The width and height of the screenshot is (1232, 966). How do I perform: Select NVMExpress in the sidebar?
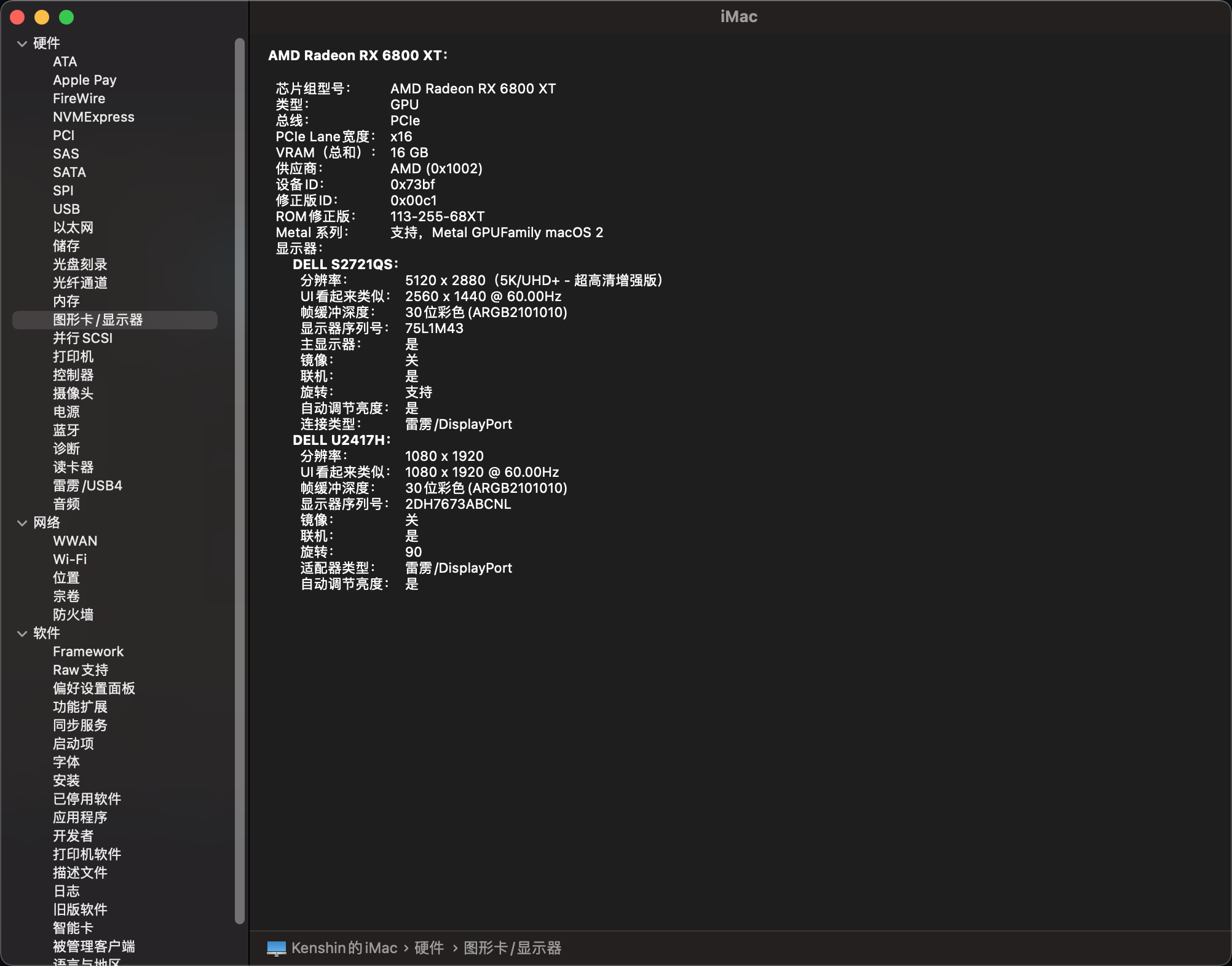[x=93, y=117]
